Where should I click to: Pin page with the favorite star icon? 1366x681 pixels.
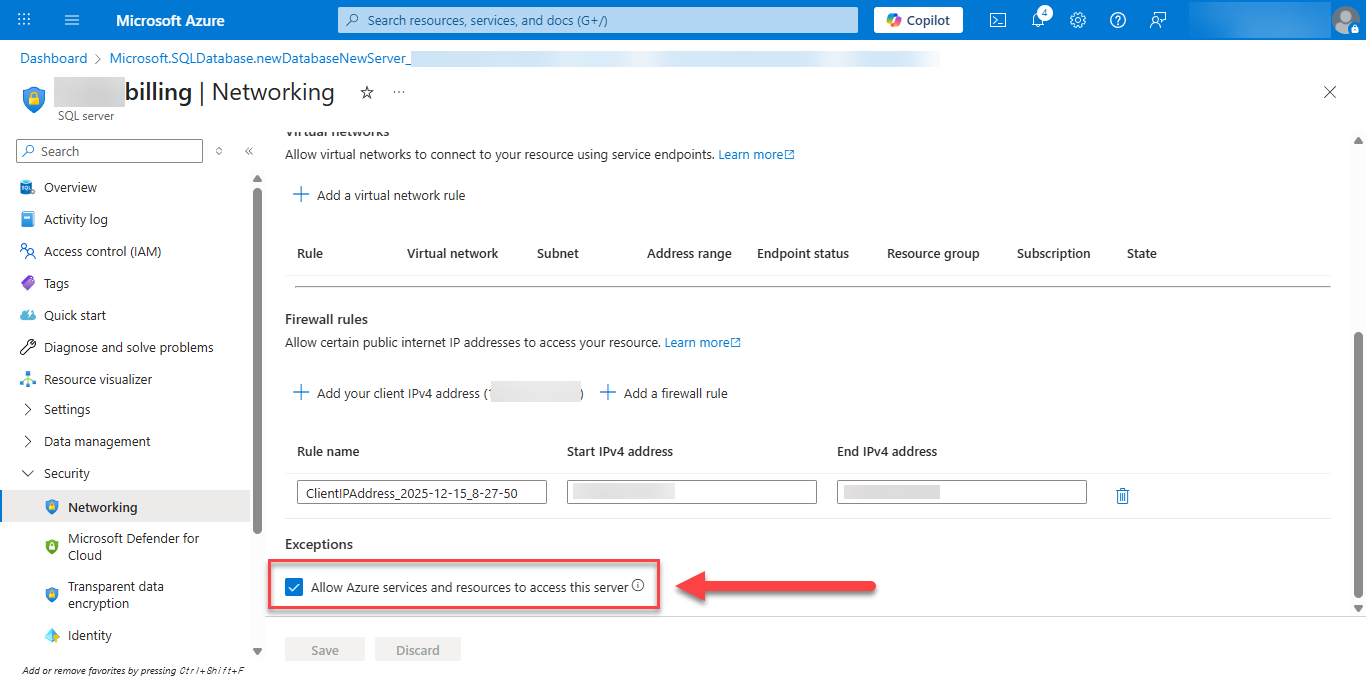pos(366,92)
